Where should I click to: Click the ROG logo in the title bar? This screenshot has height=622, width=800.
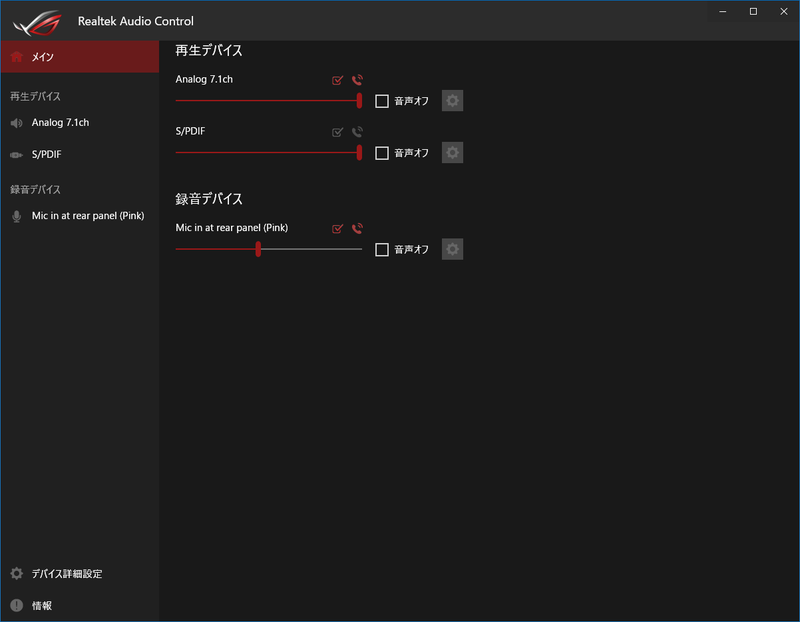(x=36, y=20)
